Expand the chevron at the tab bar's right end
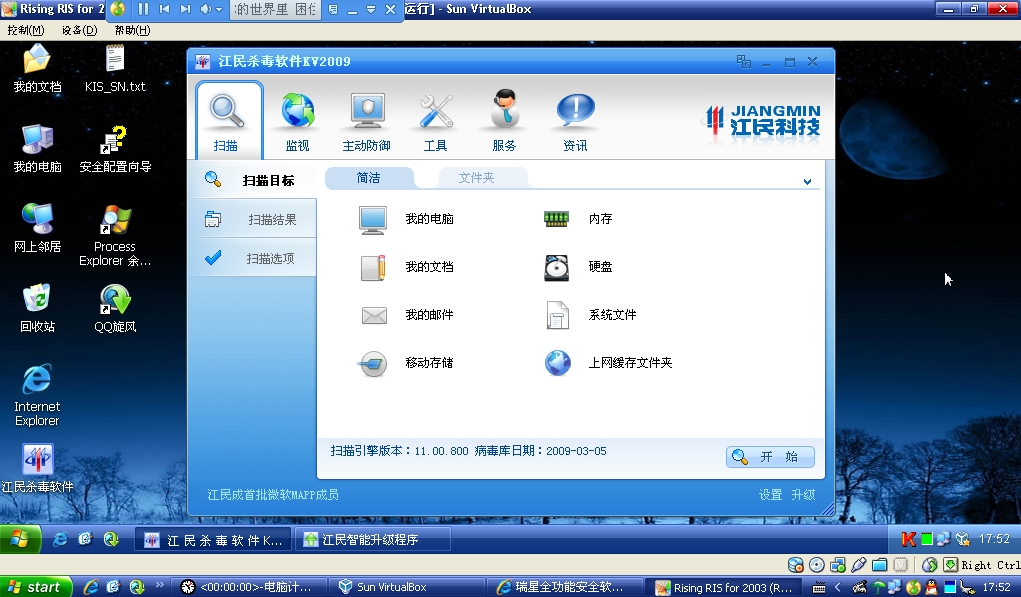This screenshot has width=1021, height=597. (807, 182)
